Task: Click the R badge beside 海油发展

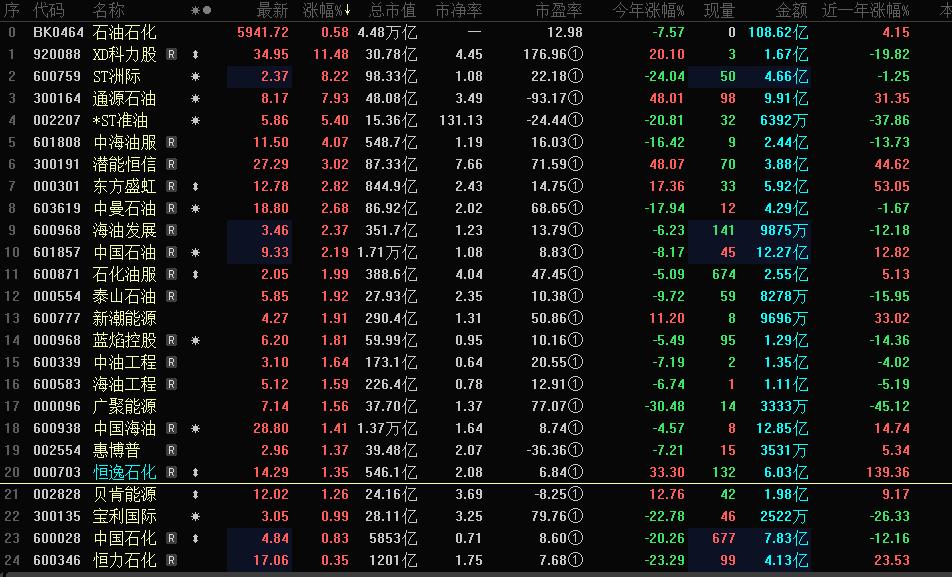Action: 171,231
